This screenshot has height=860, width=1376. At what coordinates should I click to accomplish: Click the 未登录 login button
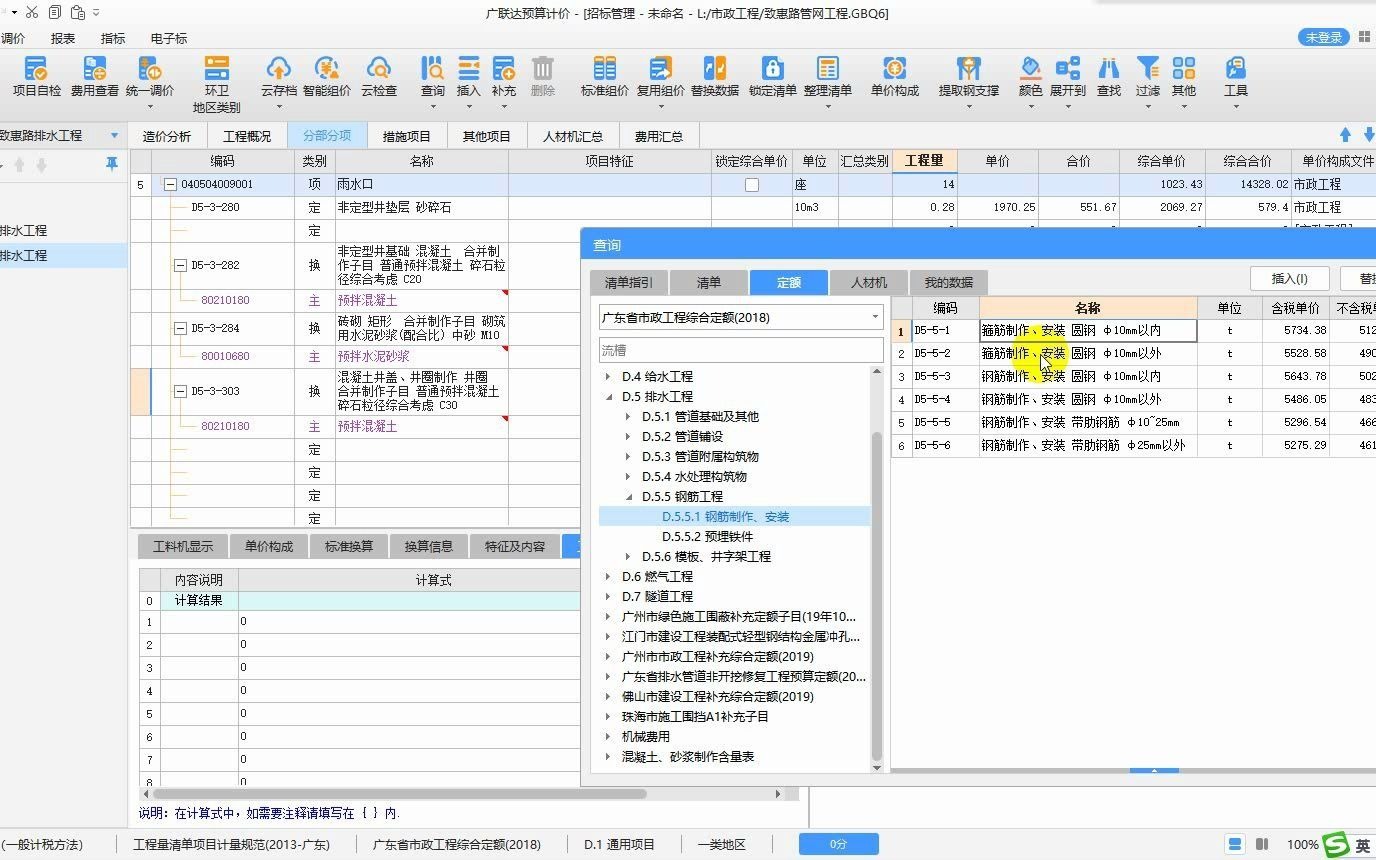(x=1326, y=37)
